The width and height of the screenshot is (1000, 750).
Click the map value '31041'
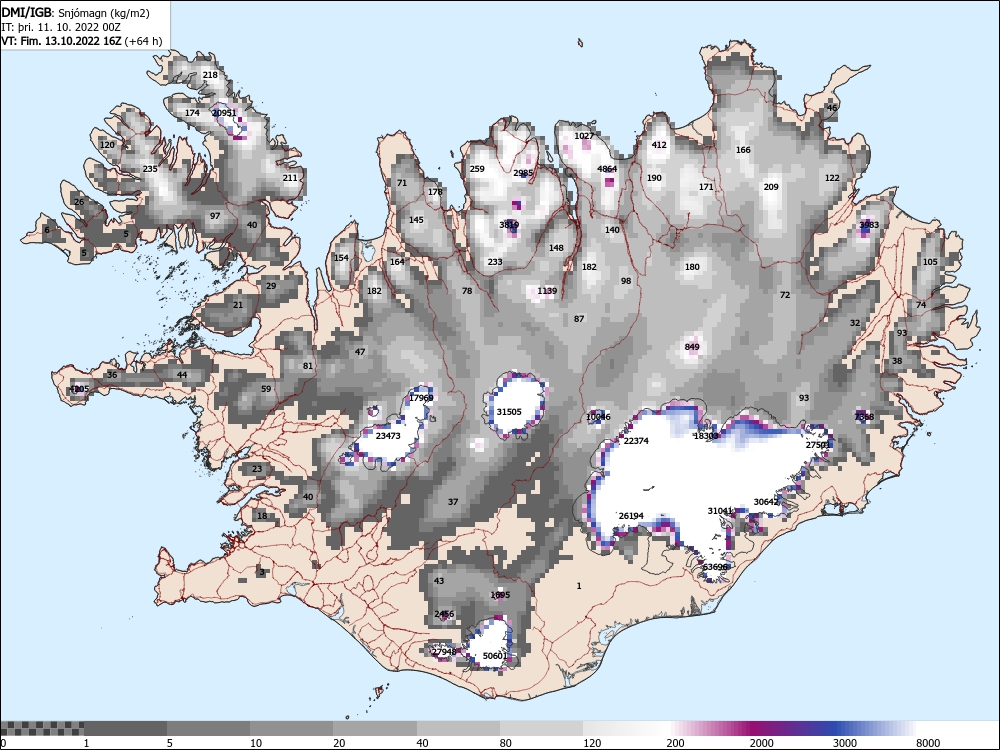click(x=720, y=511)
